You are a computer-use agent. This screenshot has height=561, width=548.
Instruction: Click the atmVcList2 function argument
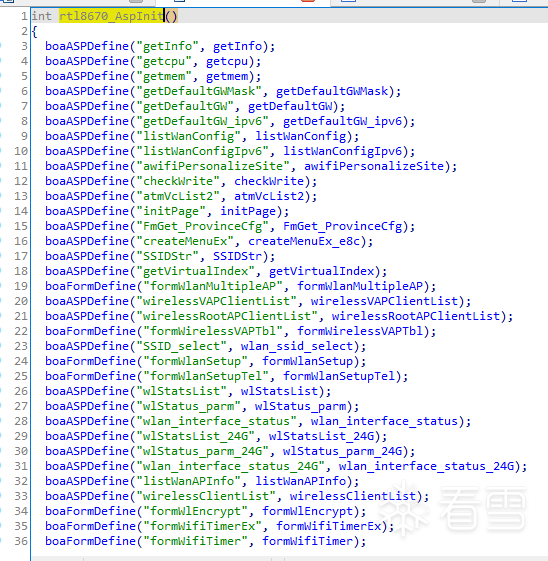click(x=269, y=196)
